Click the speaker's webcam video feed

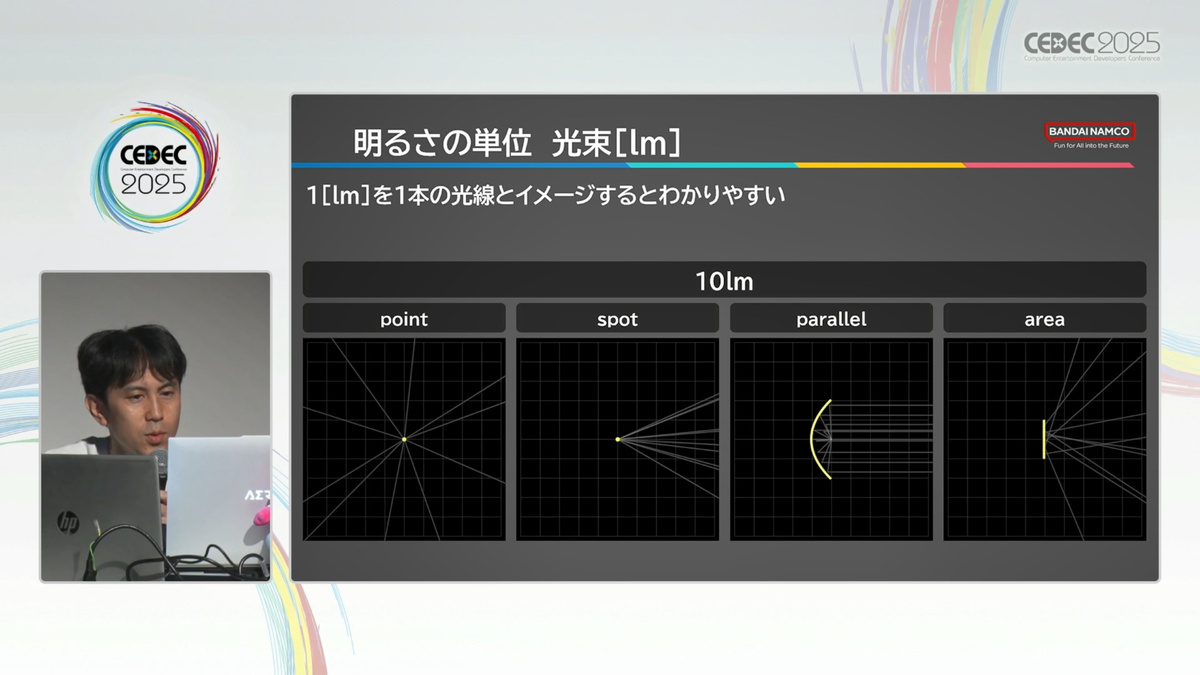pos(155,425)
